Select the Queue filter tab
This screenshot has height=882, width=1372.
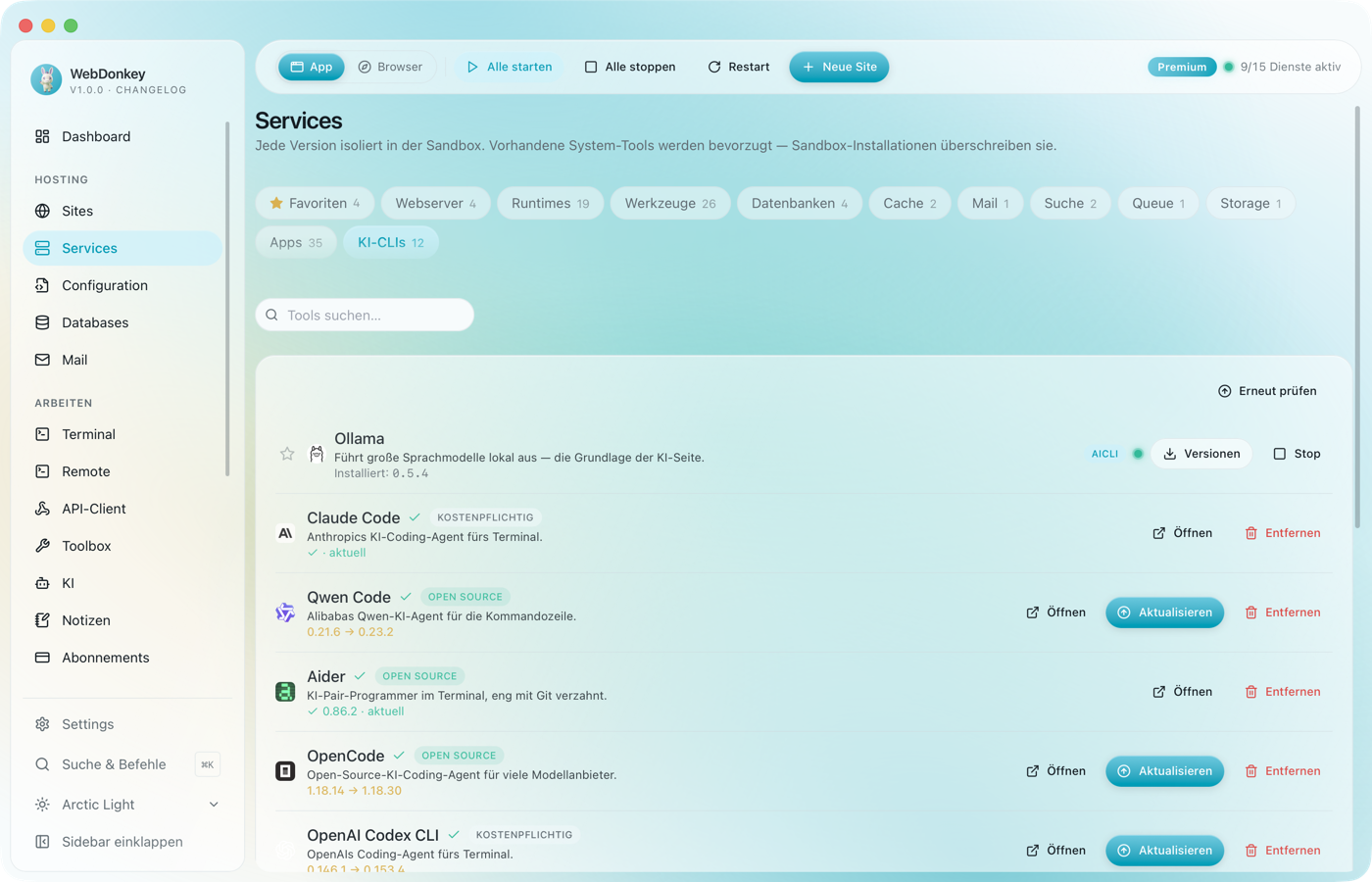[x=1158, y=203]
